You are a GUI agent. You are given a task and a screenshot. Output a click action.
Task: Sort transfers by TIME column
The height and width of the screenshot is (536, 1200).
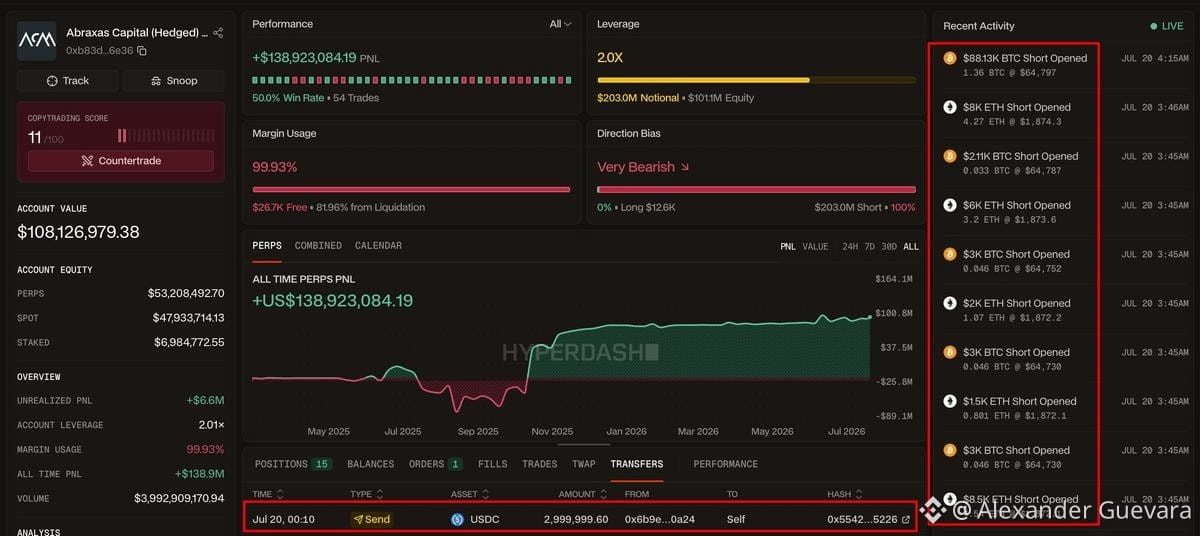coord(268,494)
